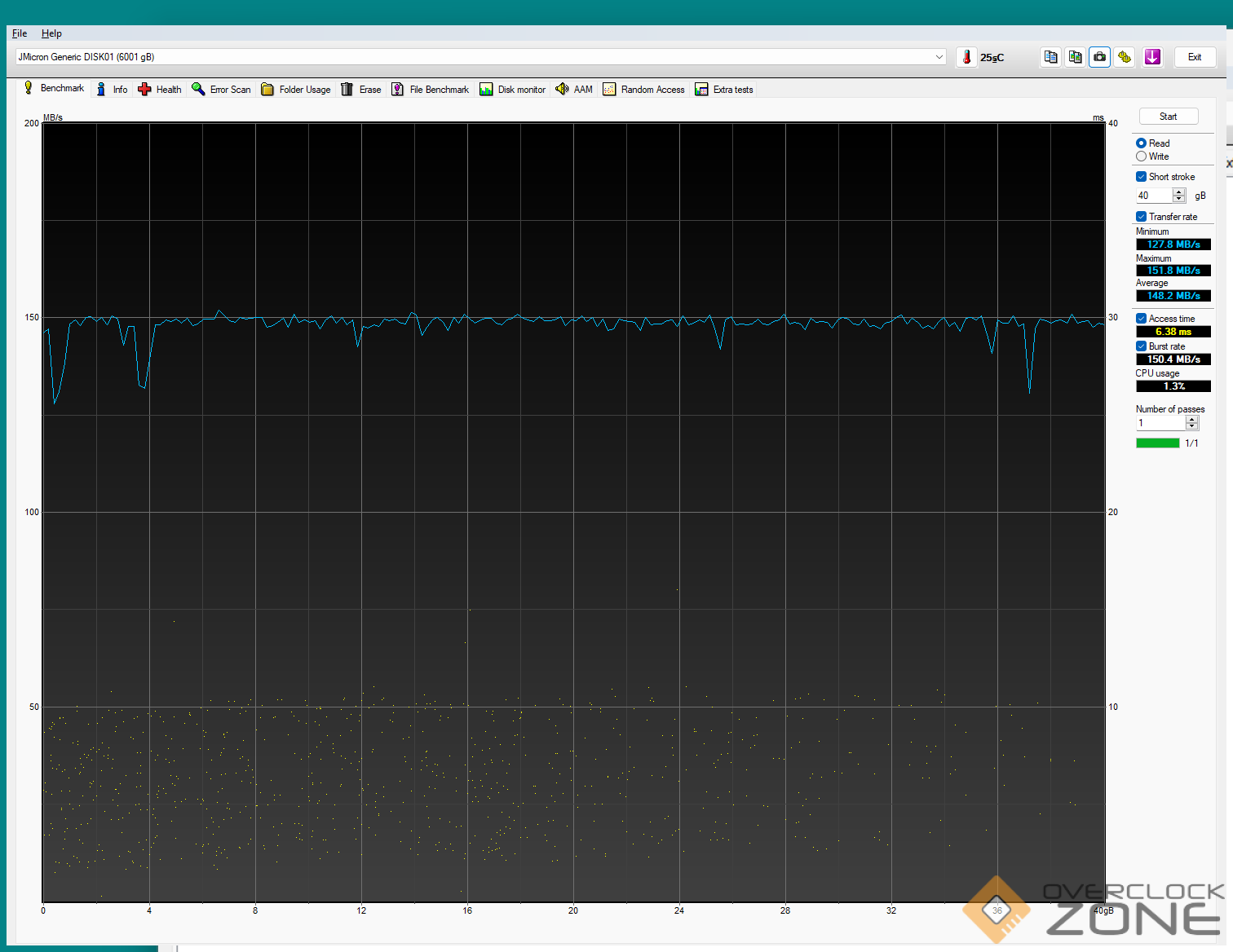Copy text results to clipboard icon
This screenshot has width=1233, height=952.
(1050, 57)
